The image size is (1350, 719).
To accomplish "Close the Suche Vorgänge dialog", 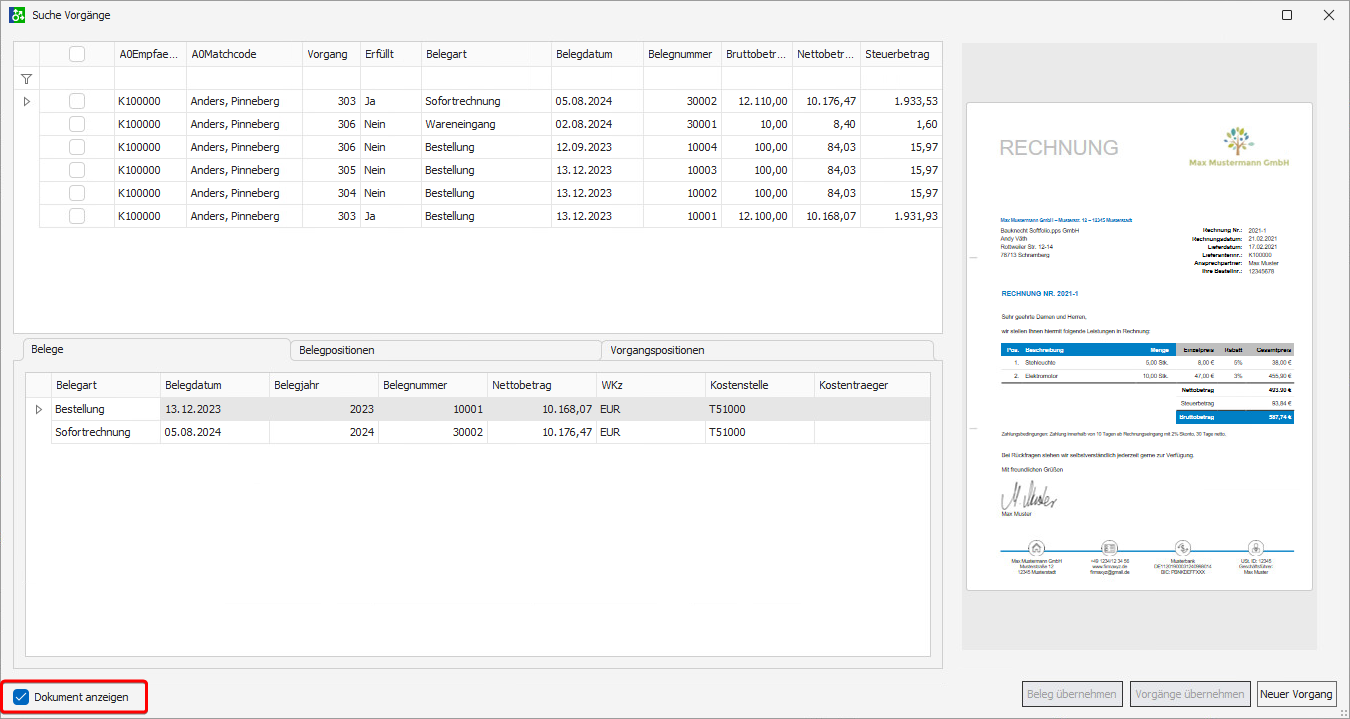I will click(x=1328, y=15).
